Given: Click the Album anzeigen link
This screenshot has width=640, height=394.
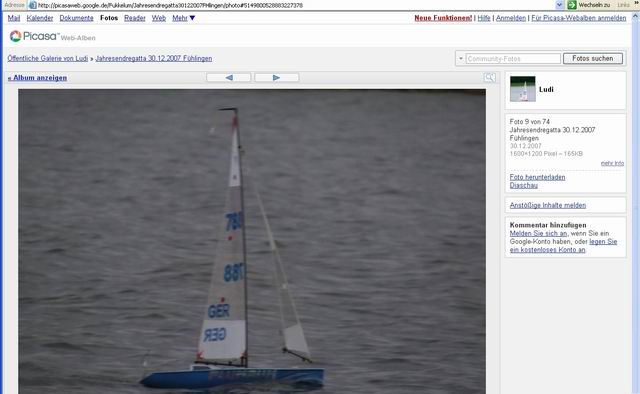Looking at the screenshot, I should (x=37, y=78).
